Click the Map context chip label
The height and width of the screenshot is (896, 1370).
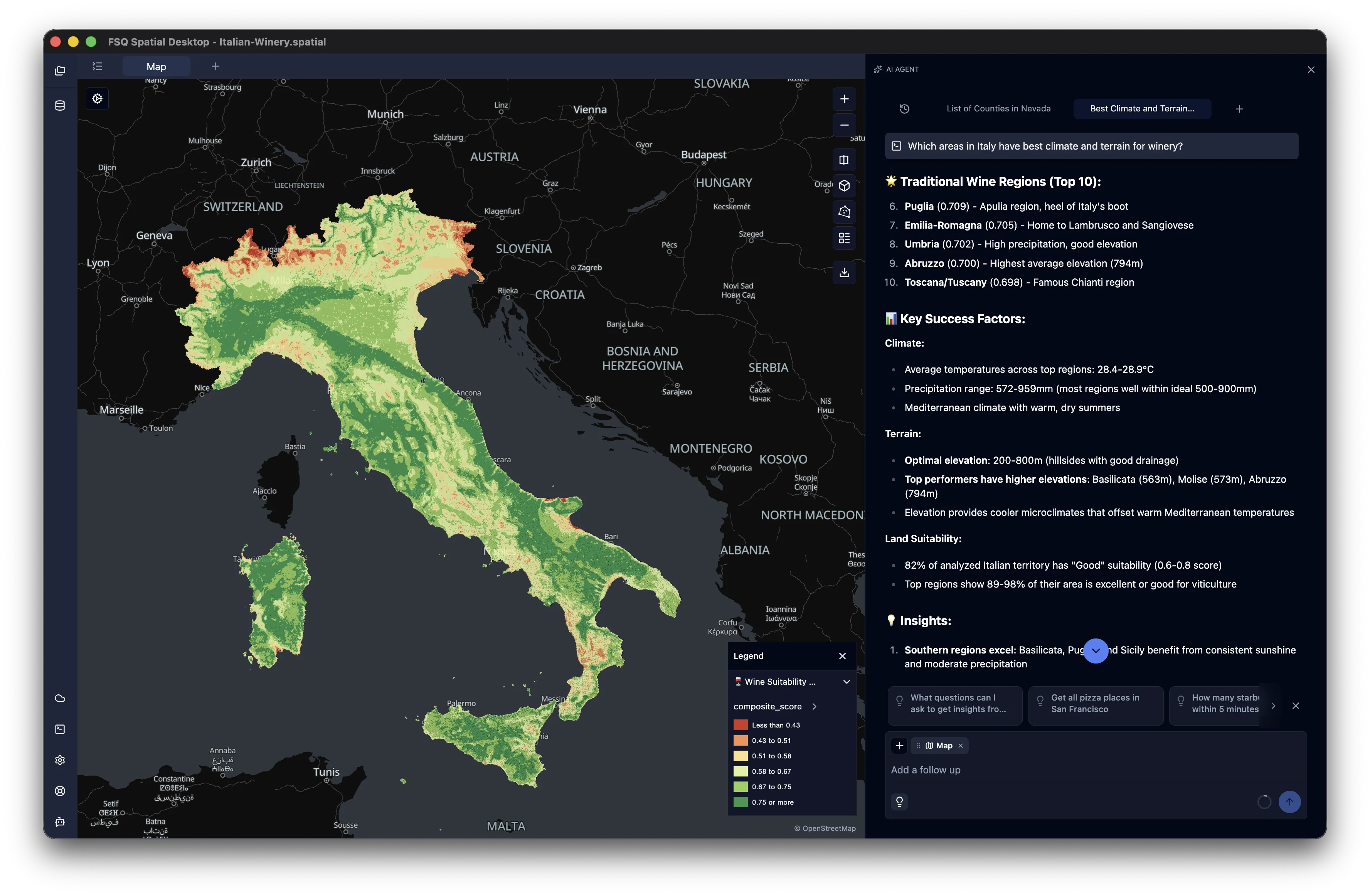(x=943, y=746)
